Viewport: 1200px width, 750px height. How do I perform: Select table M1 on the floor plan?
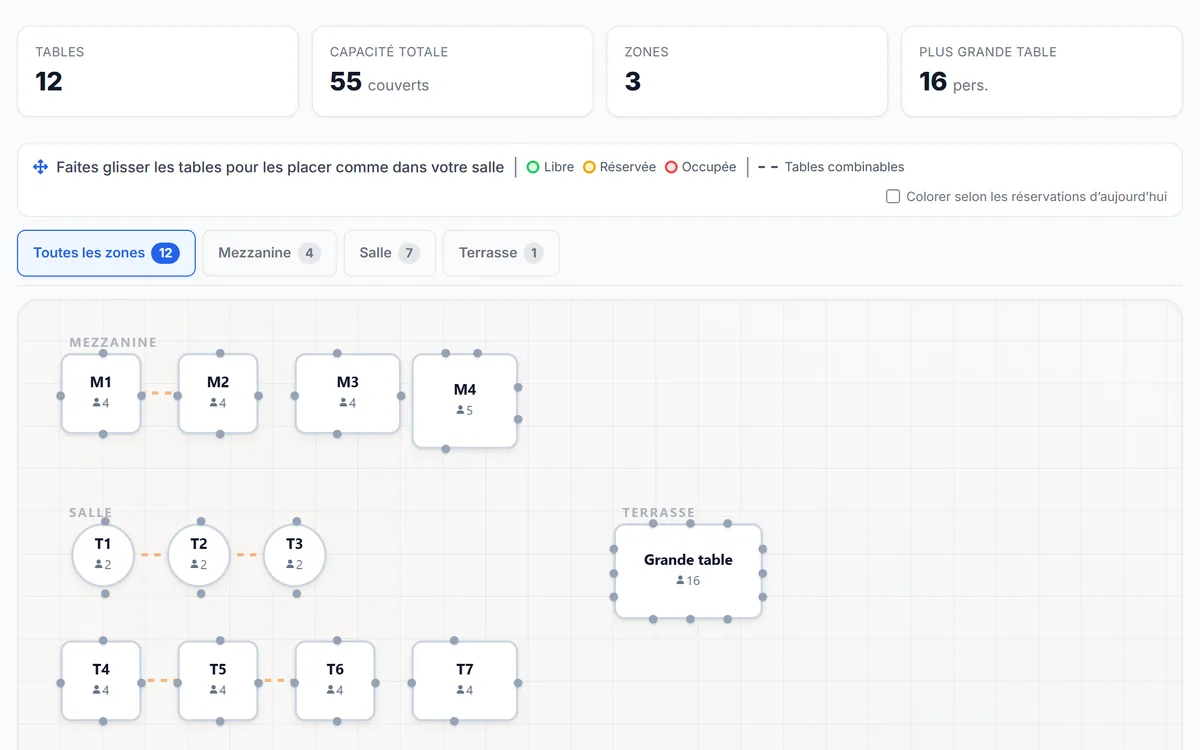pos(101,394)
